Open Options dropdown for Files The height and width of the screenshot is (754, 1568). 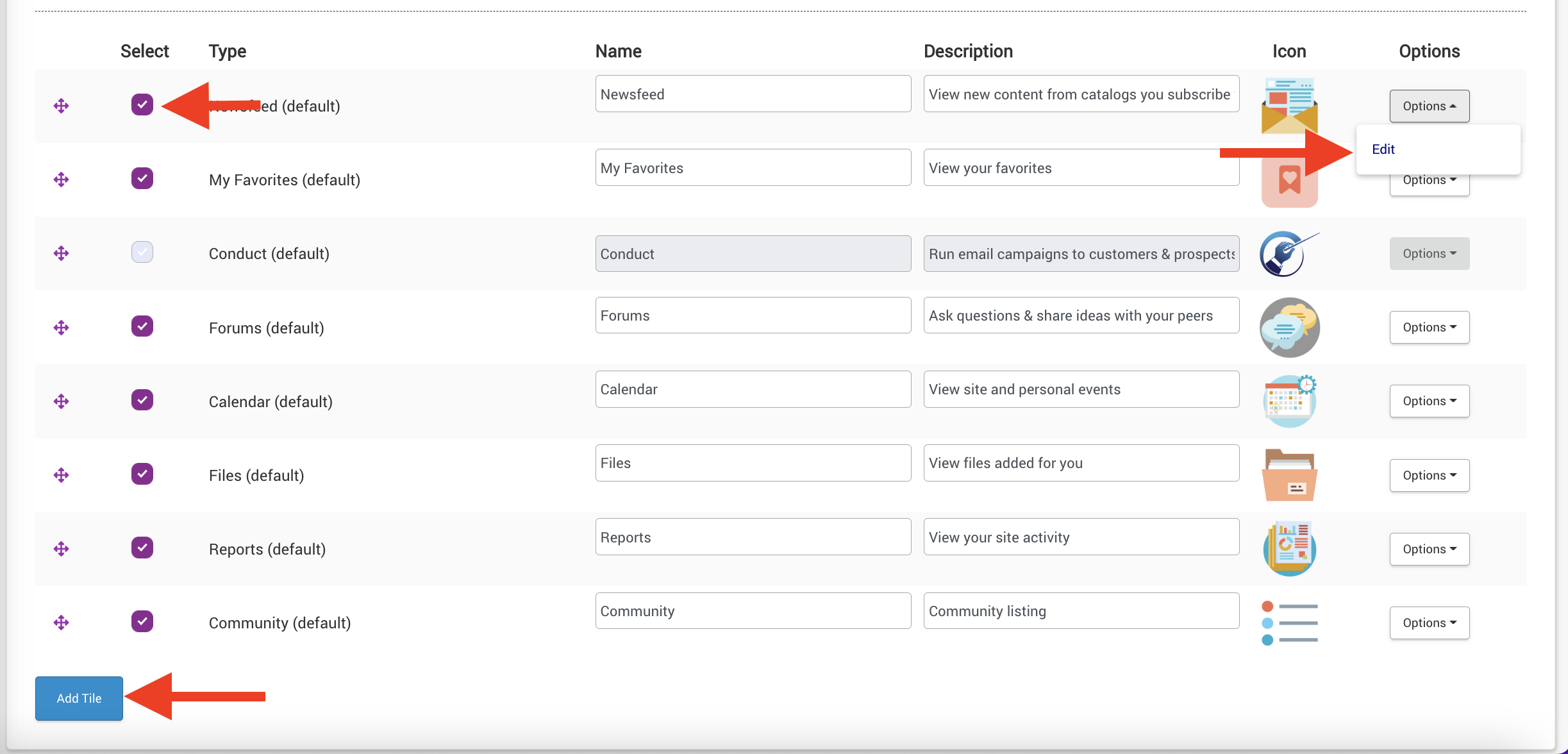[x=1429, y=475]
